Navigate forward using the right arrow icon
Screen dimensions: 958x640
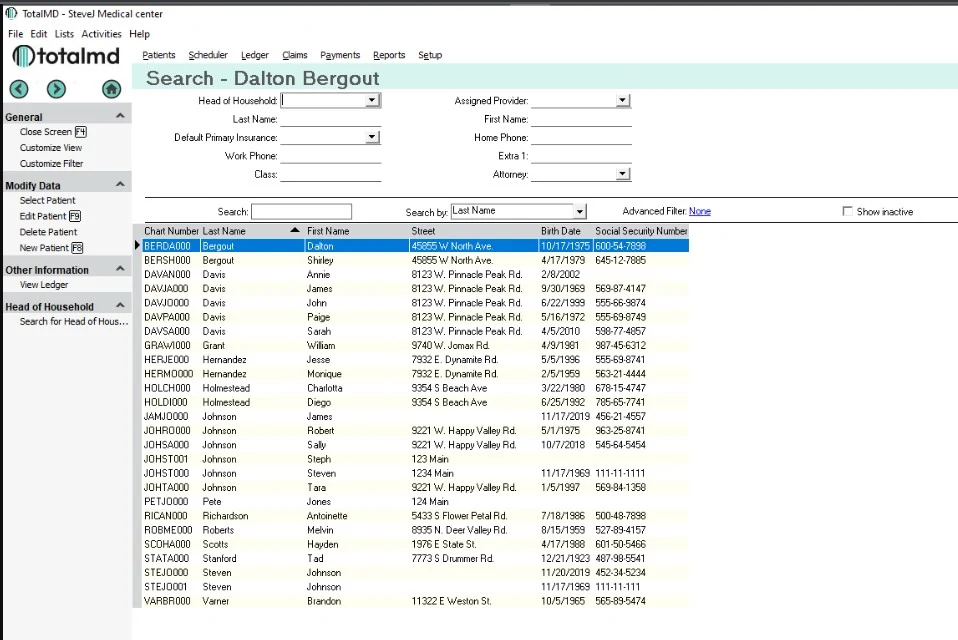[x=56, y=89]
